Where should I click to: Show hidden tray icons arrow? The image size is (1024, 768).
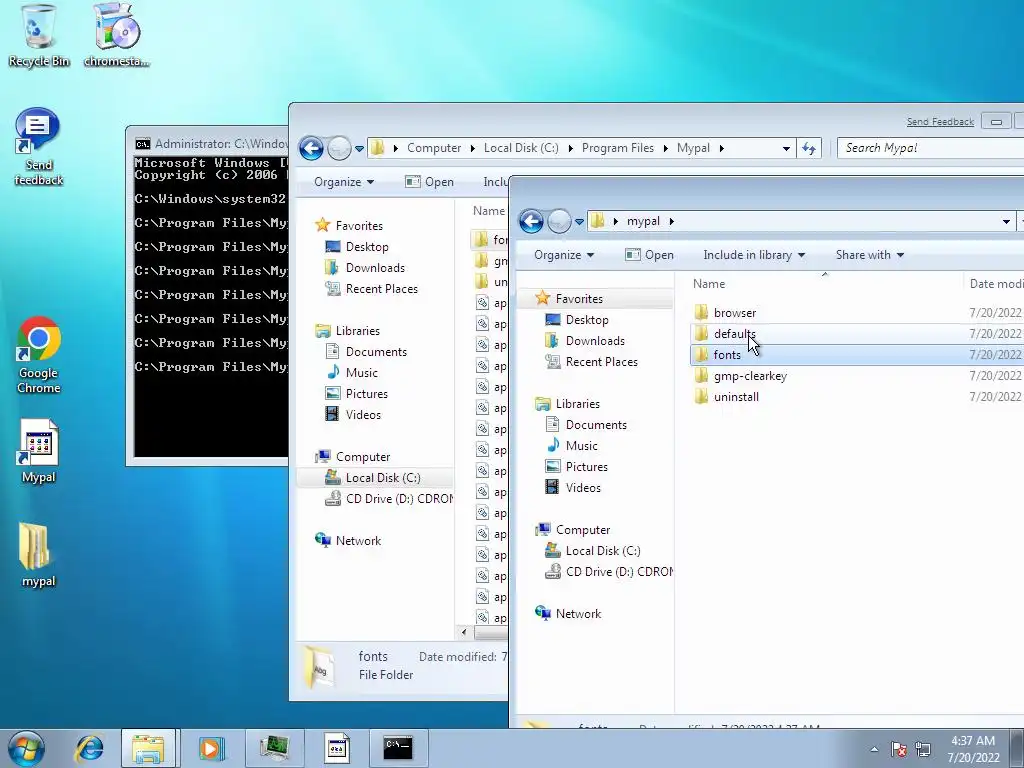coord(874,749)
